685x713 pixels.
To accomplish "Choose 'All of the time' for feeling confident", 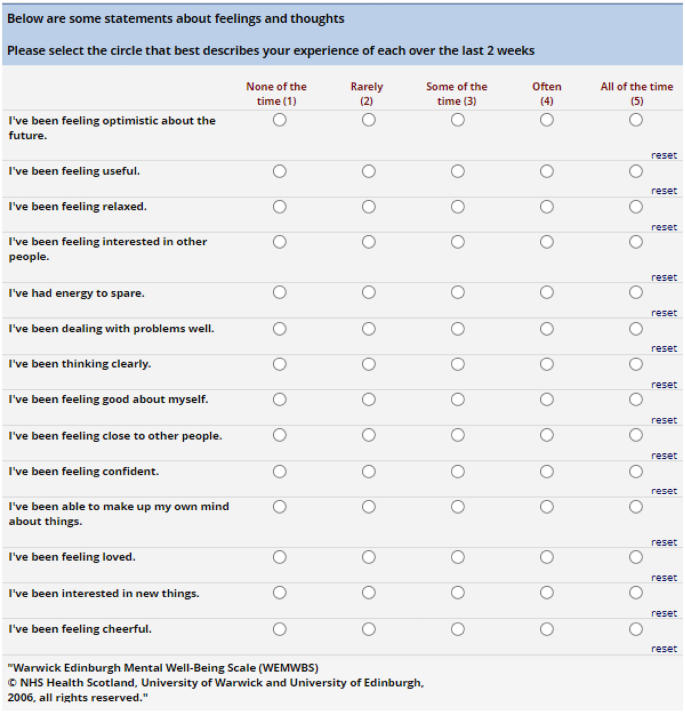I will click(636, 471).
